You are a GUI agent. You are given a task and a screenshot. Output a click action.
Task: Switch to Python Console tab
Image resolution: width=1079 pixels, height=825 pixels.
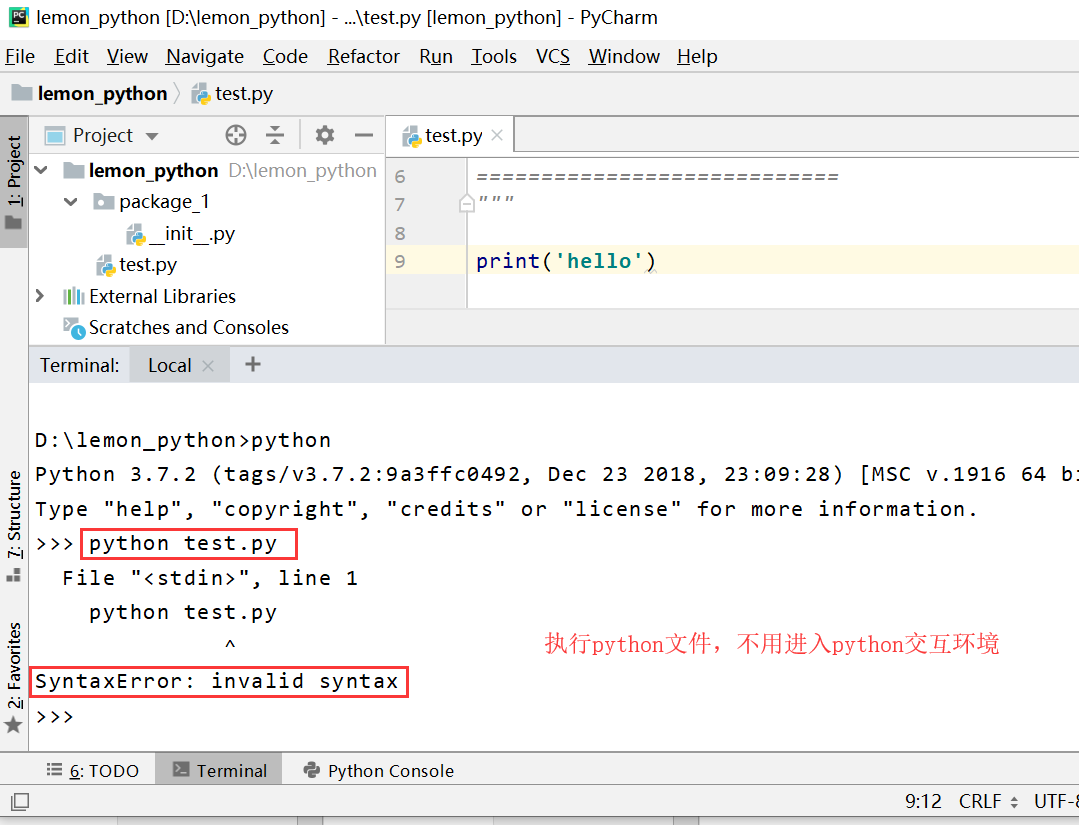(378, 771)
